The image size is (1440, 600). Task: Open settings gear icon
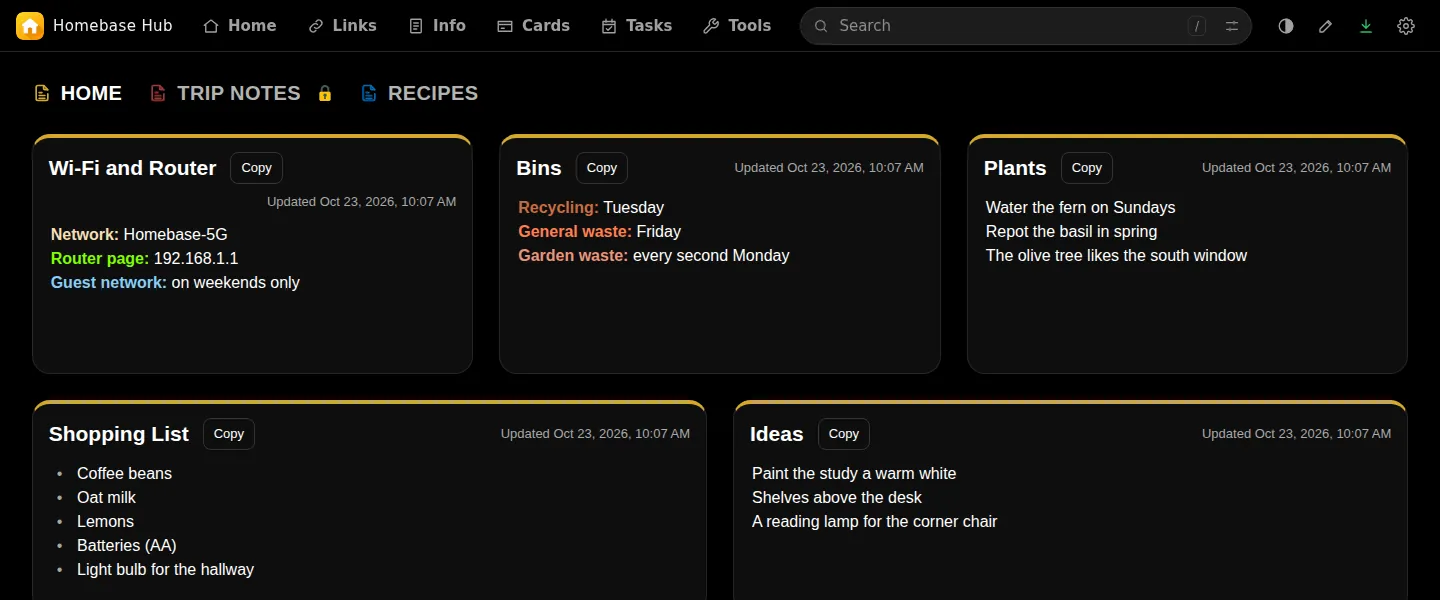click(x=1406, y=26)
